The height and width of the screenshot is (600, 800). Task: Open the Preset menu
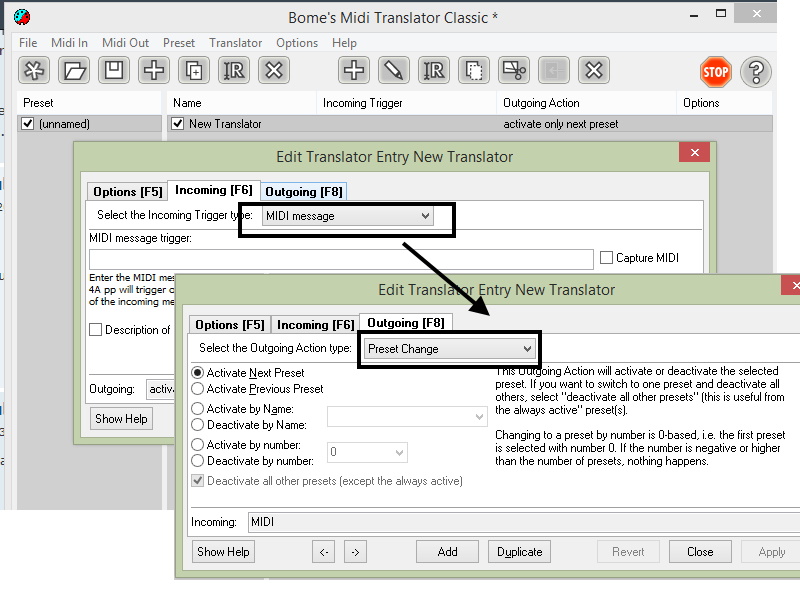(179, 43)
